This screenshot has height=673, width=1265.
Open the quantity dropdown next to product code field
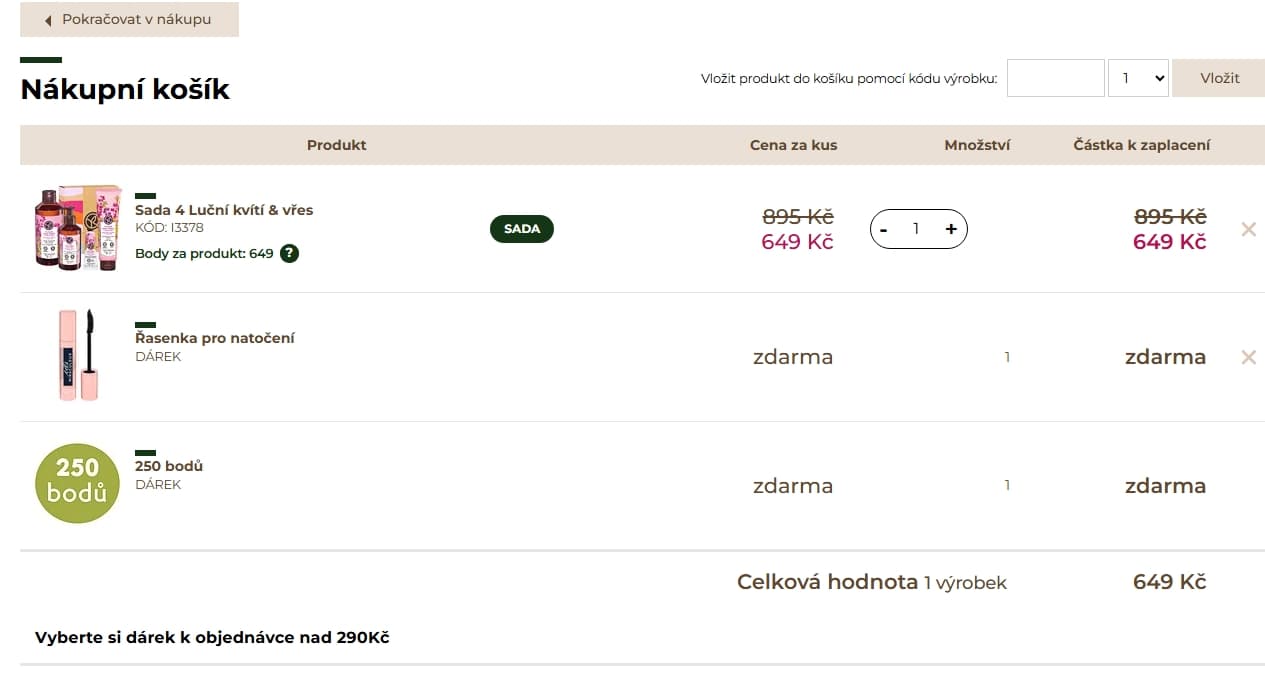tap(1138, 78)
